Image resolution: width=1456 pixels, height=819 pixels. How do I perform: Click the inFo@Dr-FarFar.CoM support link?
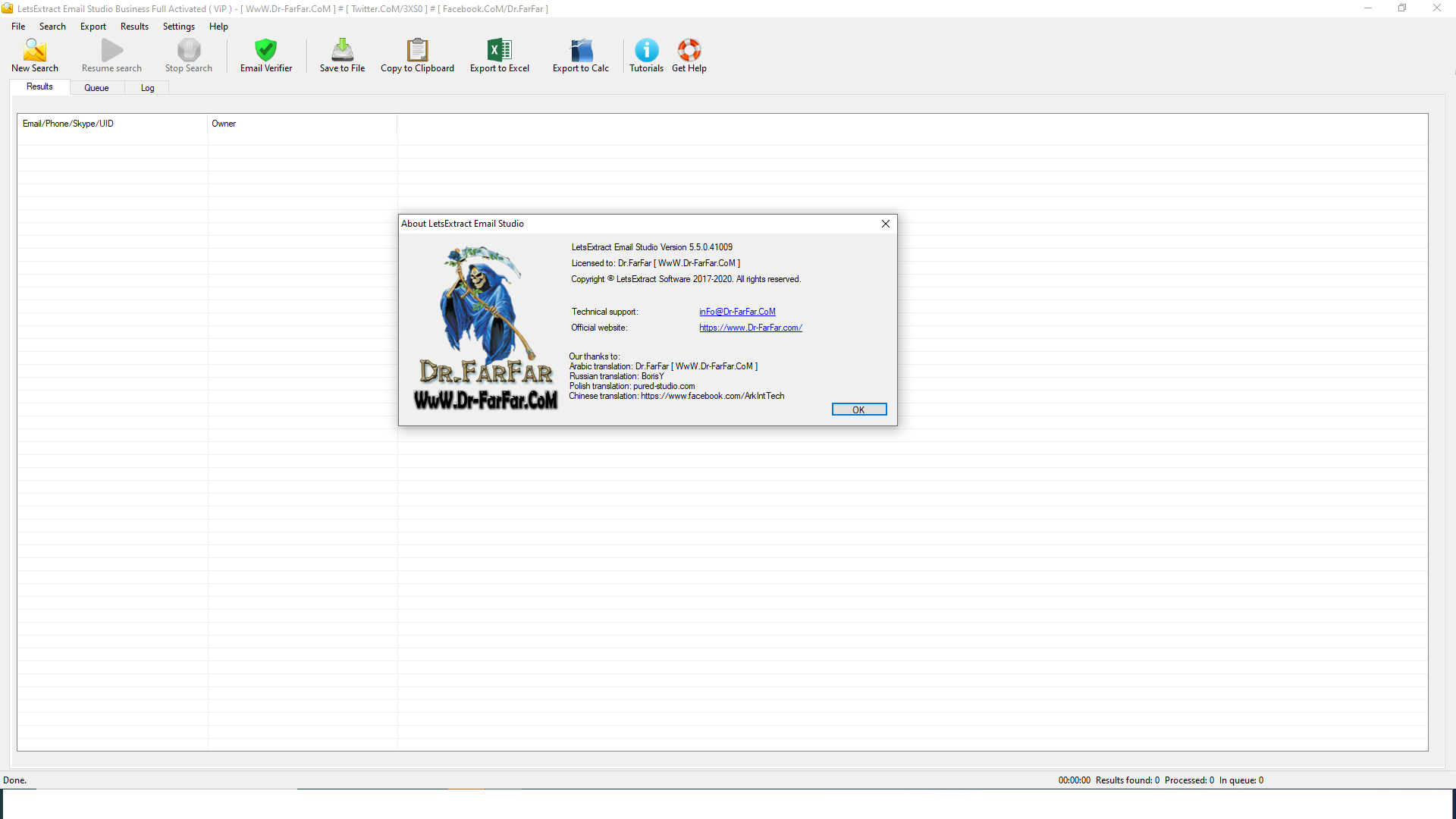[x=737, y=312]
